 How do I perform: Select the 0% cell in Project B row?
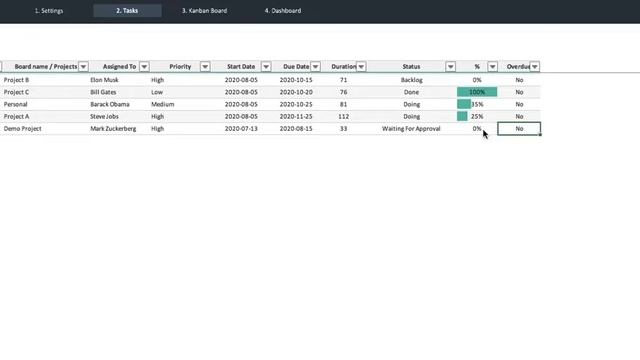click(x=477, y=80)
